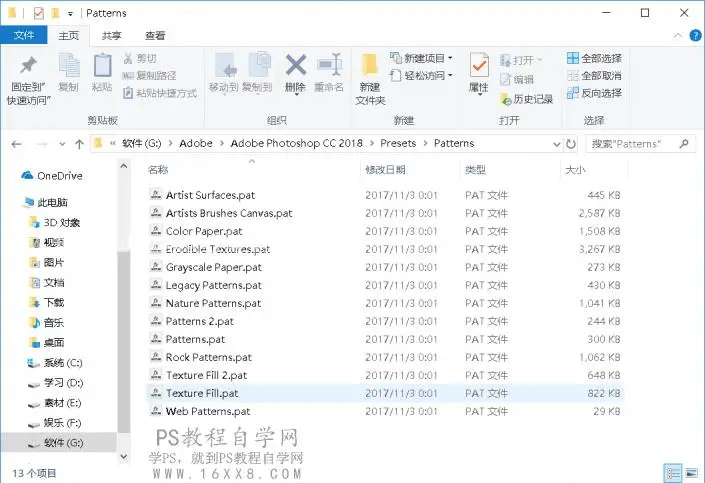Click the Move to icon

click(x=224, y=66)
